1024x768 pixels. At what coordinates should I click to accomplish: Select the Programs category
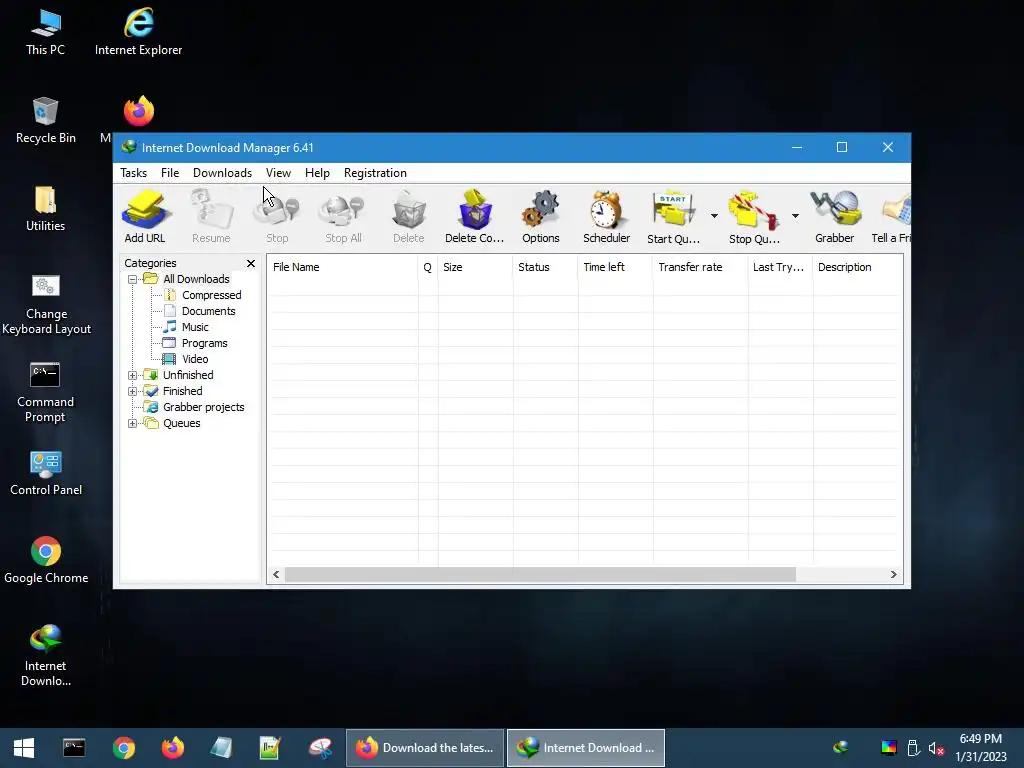tap(204, 343)
